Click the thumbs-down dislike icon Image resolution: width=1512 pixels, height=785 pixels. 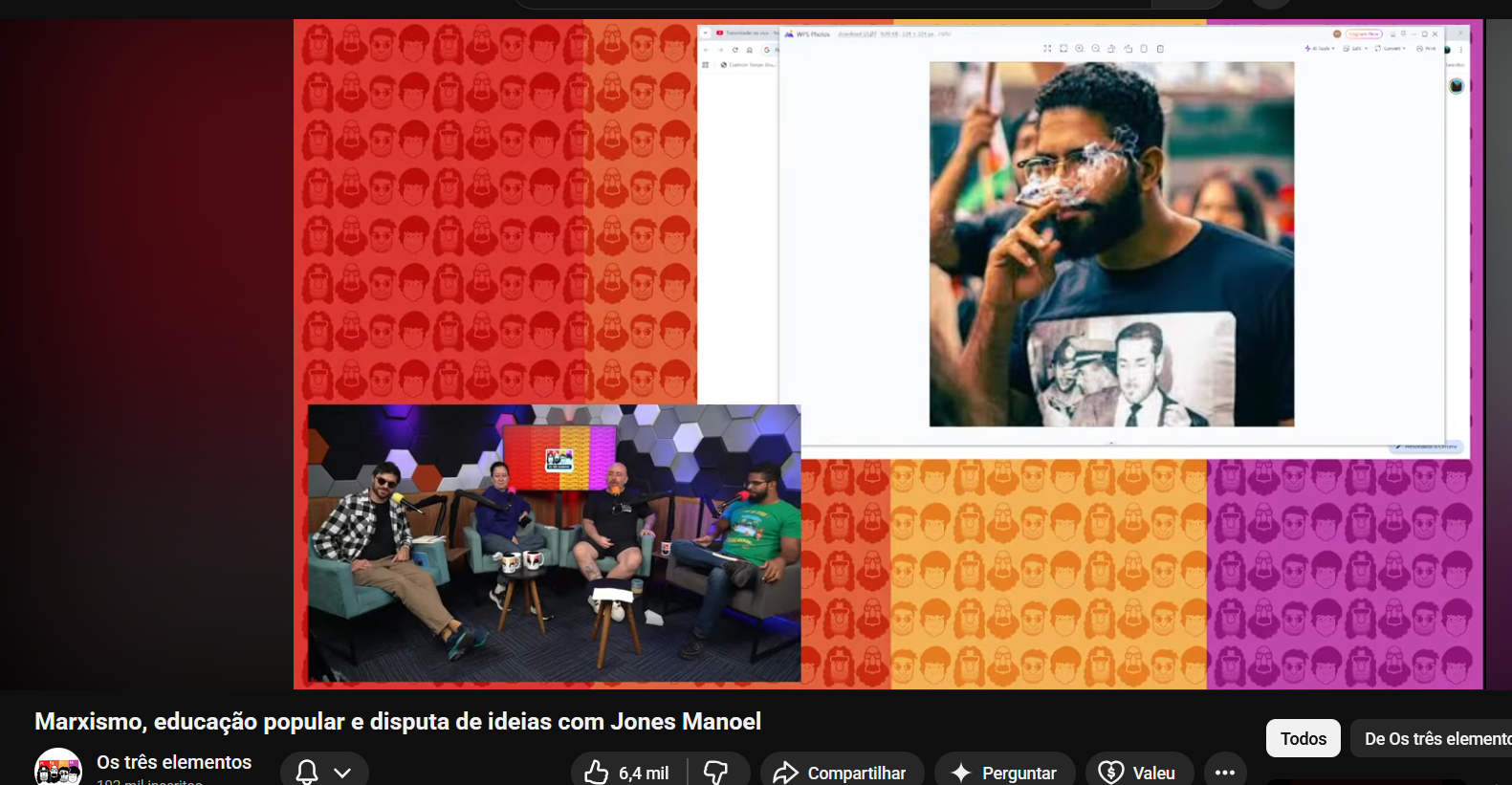pos(716,772)
